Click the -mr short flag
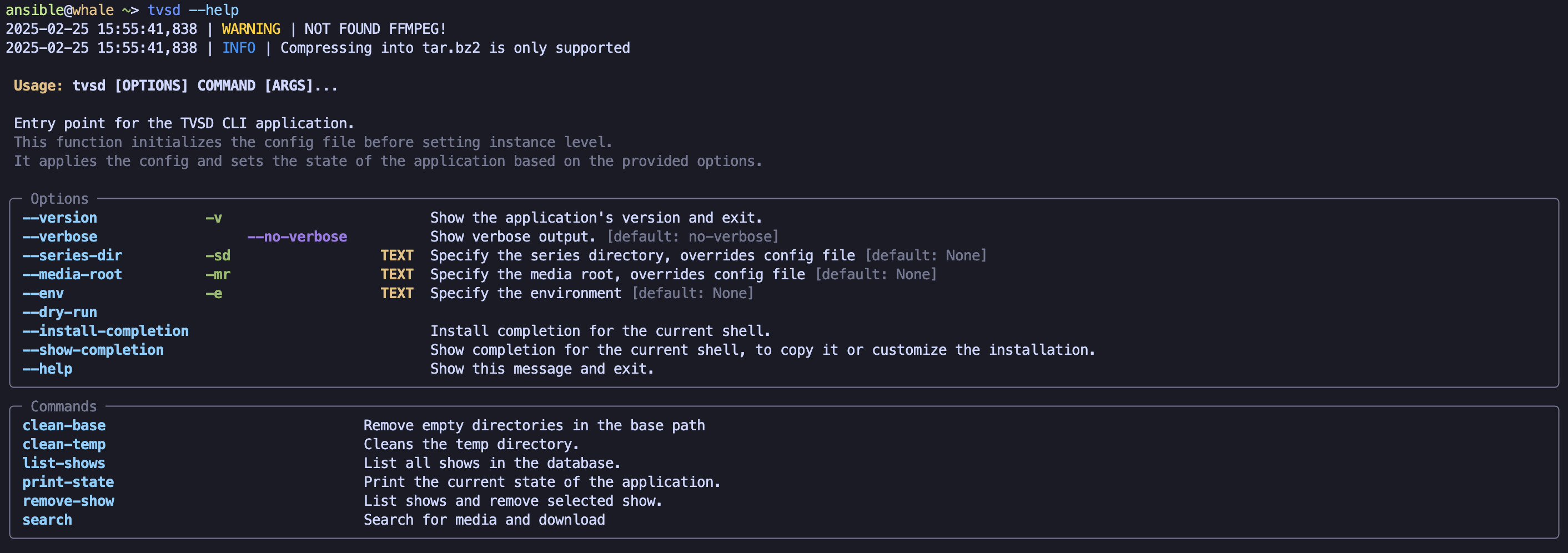Screen dimensions: 1568x553 tap(218, 274)
